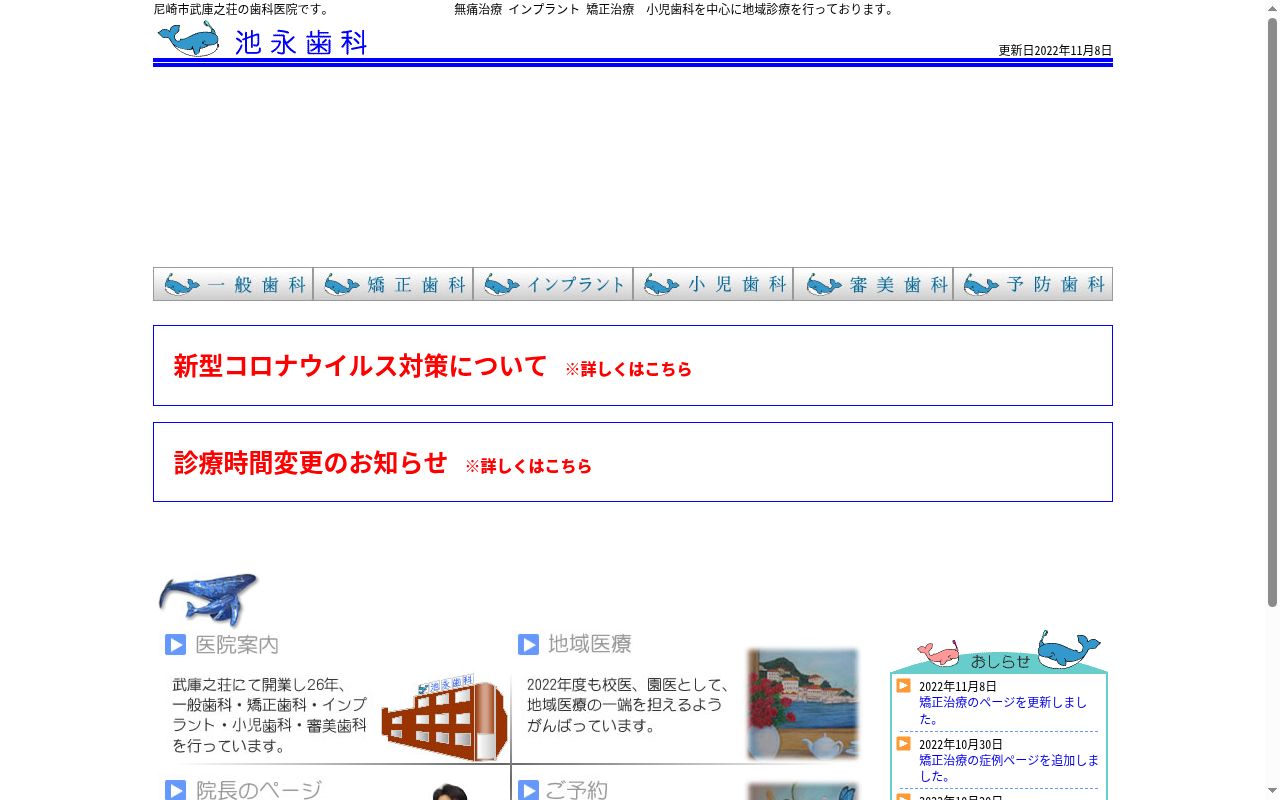The width and height of the screenshot is (1280, 800).
Task: Click the 2022年11月8日 news date
Action: click(958, 686)
